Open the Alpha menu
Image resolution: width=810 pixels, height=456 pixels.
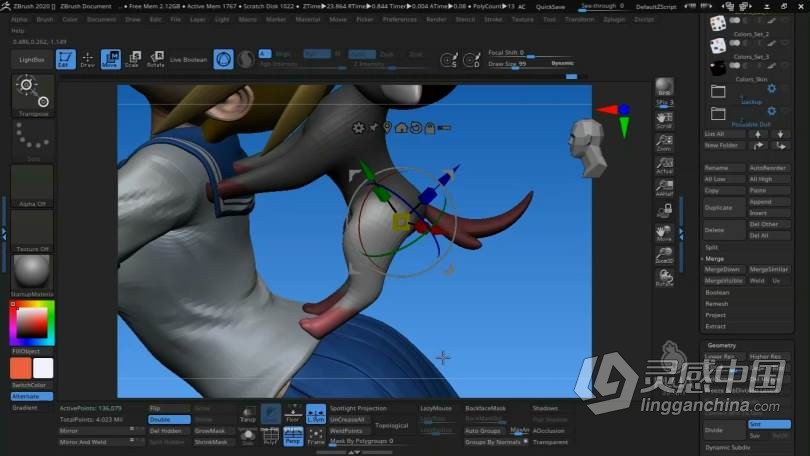(19, 19)
